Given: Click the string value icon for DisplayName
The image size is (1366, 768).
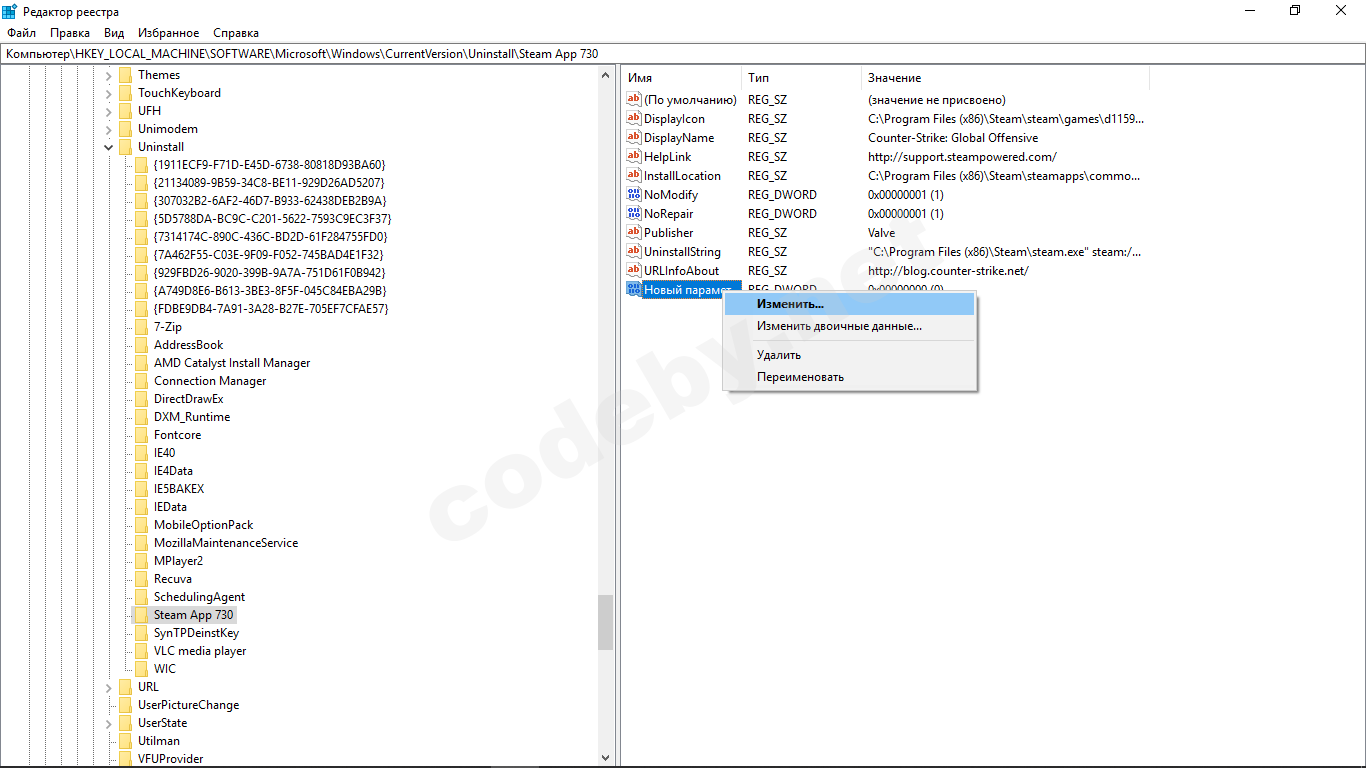Looking at the screenshot, I should 633,137.
